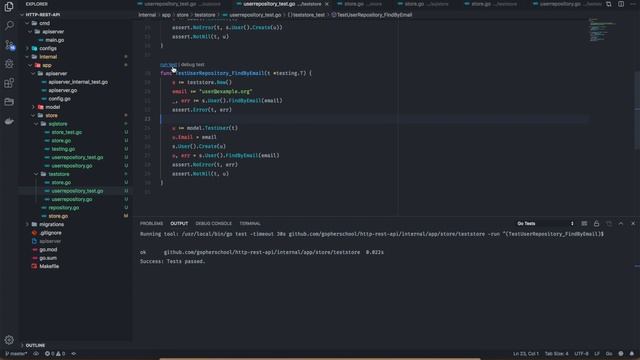
Task: Collapse the teststore folder
Action: point(59,174)
